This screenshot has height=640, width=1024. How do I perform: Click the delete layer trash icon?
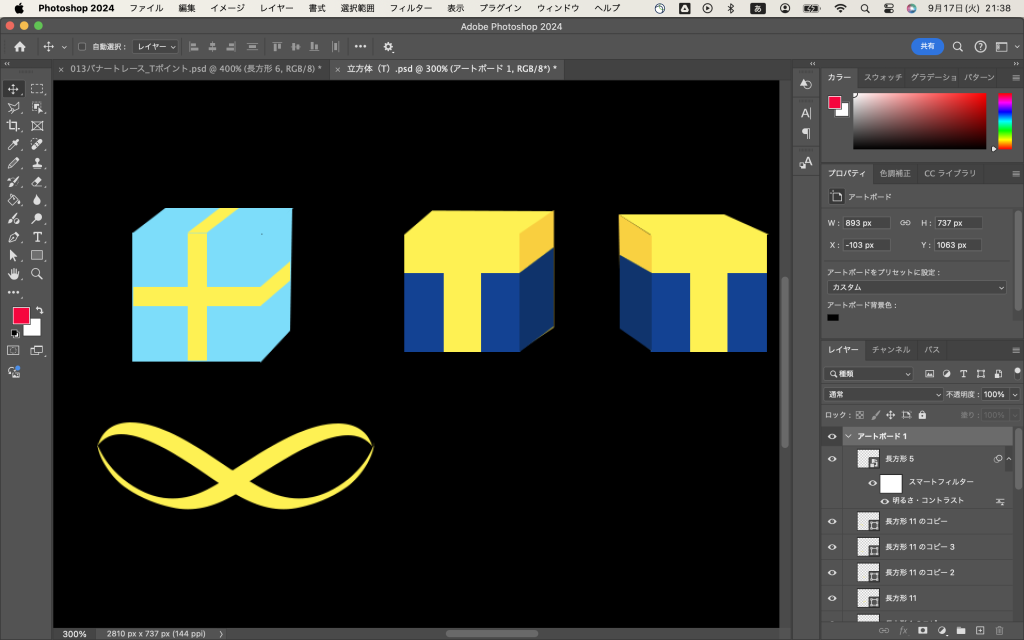[999, 631]
